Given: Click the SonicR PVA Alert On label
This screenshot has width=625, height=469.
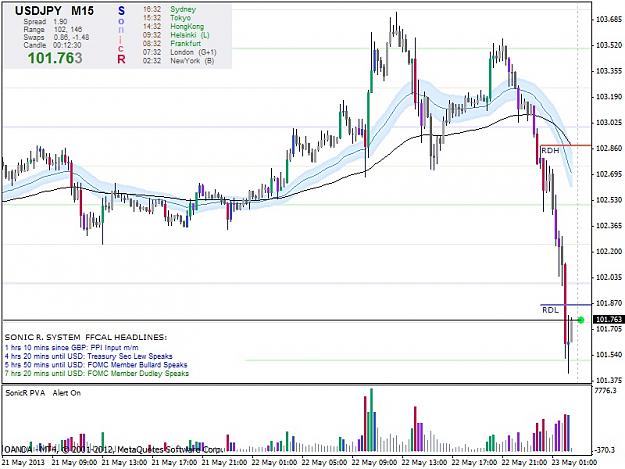Looking at the screenshot, I should (43, 393).
